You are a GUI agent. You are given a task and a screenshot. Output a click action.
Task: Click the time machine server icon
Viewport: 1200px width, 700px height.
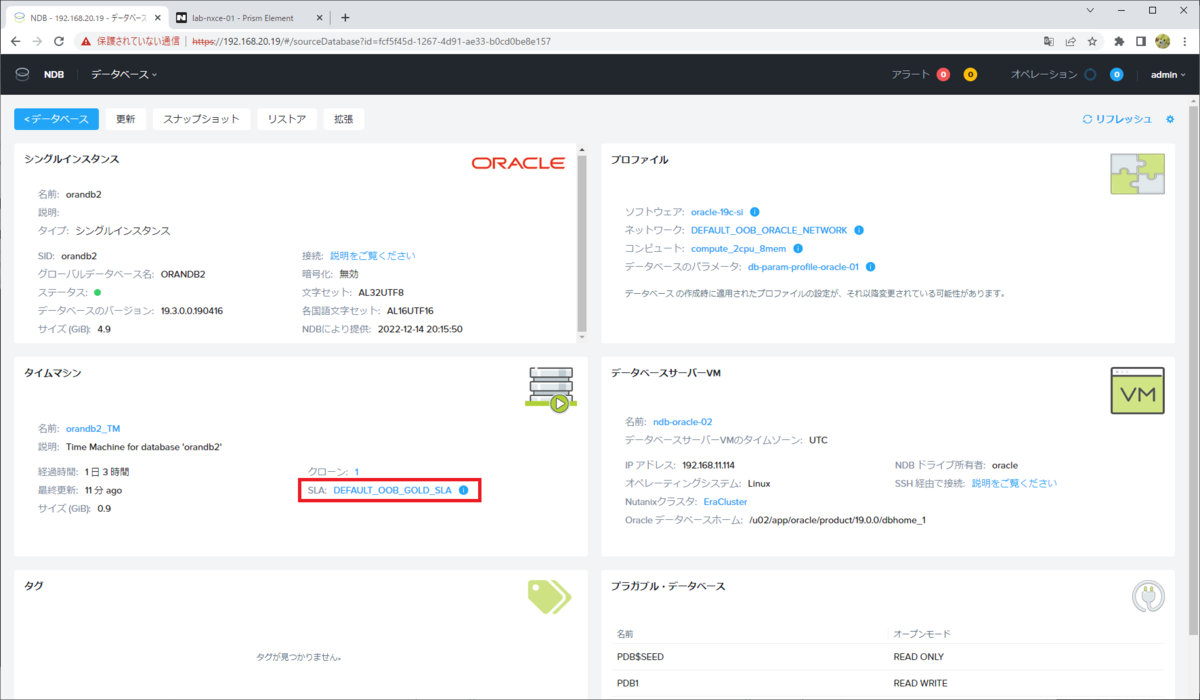(x=551, y=390)
